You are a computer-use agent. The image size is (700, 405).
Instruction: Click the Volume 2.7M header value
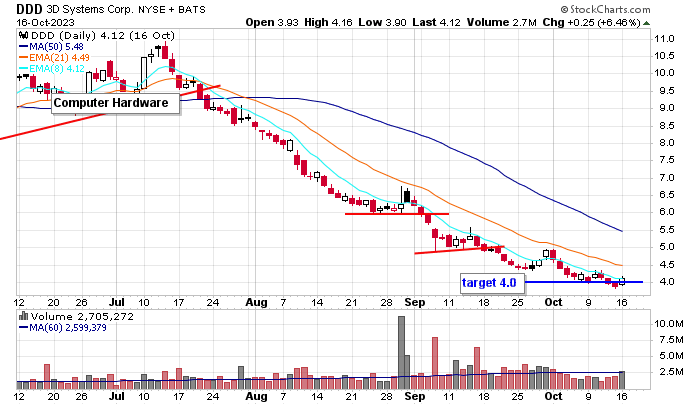click(501, 22)
